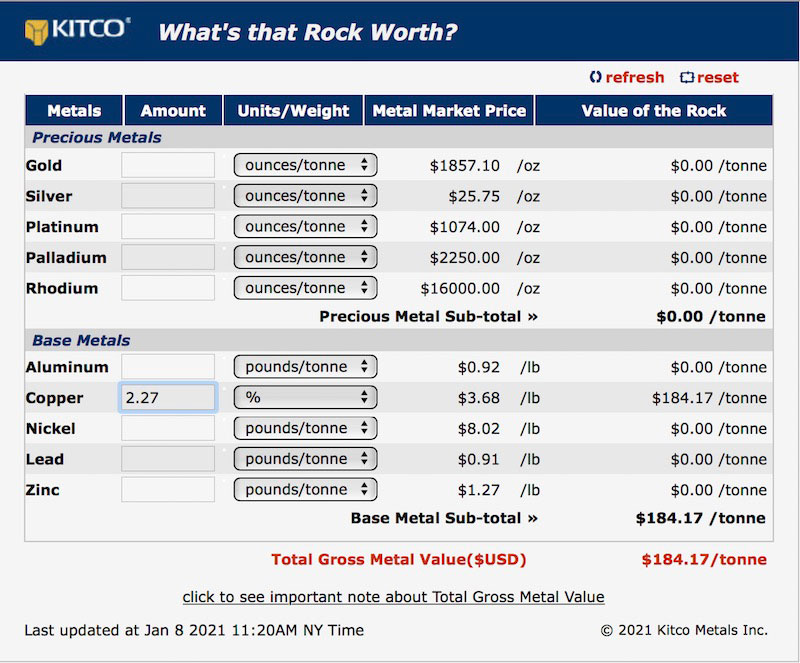800x663 pixels.
Task: Focus the Copper amount field showing 2.27
Action: (x=168, y=398)
